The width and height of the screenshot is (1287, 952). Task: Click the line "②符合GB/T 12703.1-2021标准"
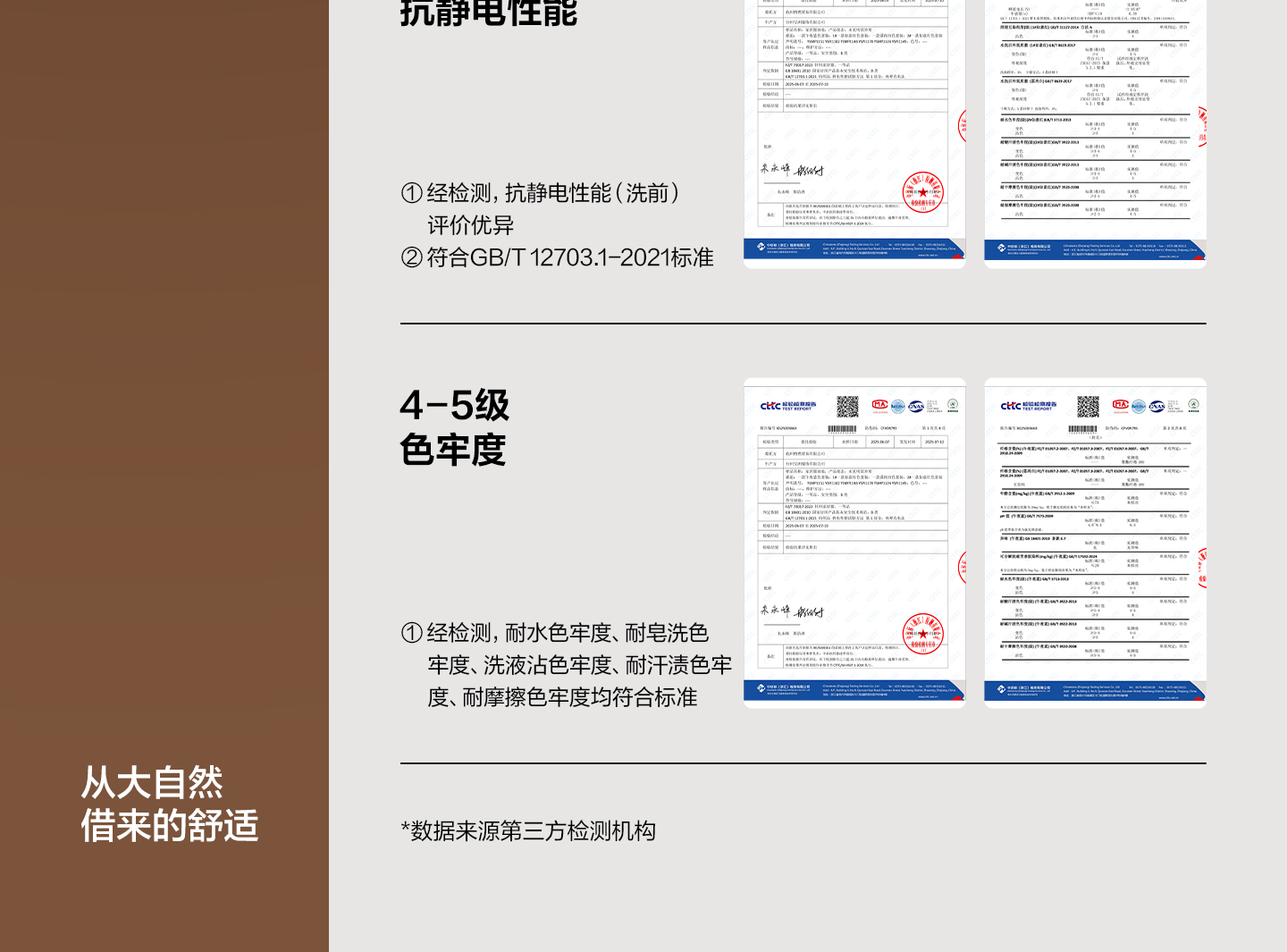(x=558, y=257)
